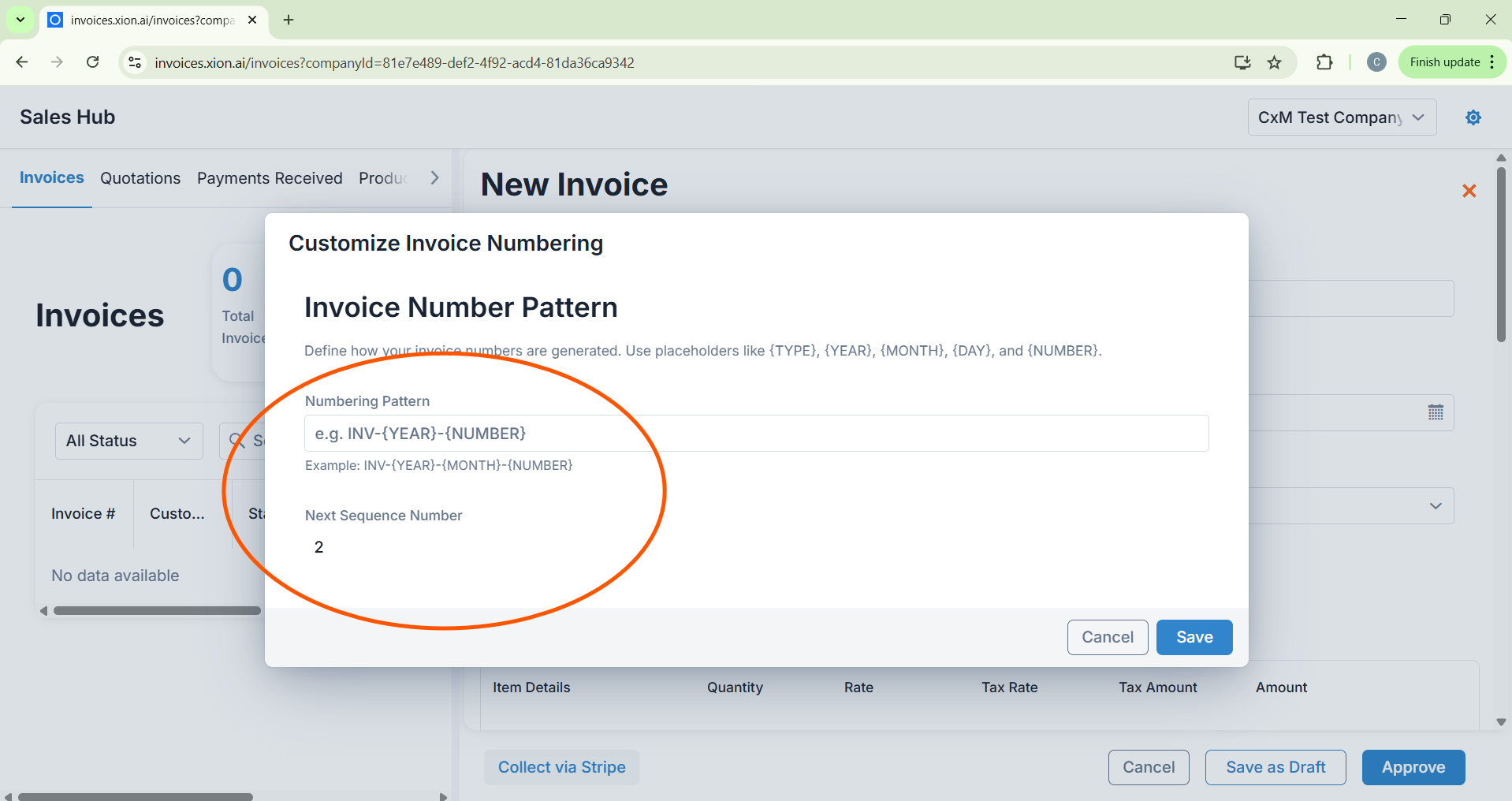This screenshot has width=1512, height=801.
Task: Click the invoice table horizontal scrollbar
Action: (157, 610)
